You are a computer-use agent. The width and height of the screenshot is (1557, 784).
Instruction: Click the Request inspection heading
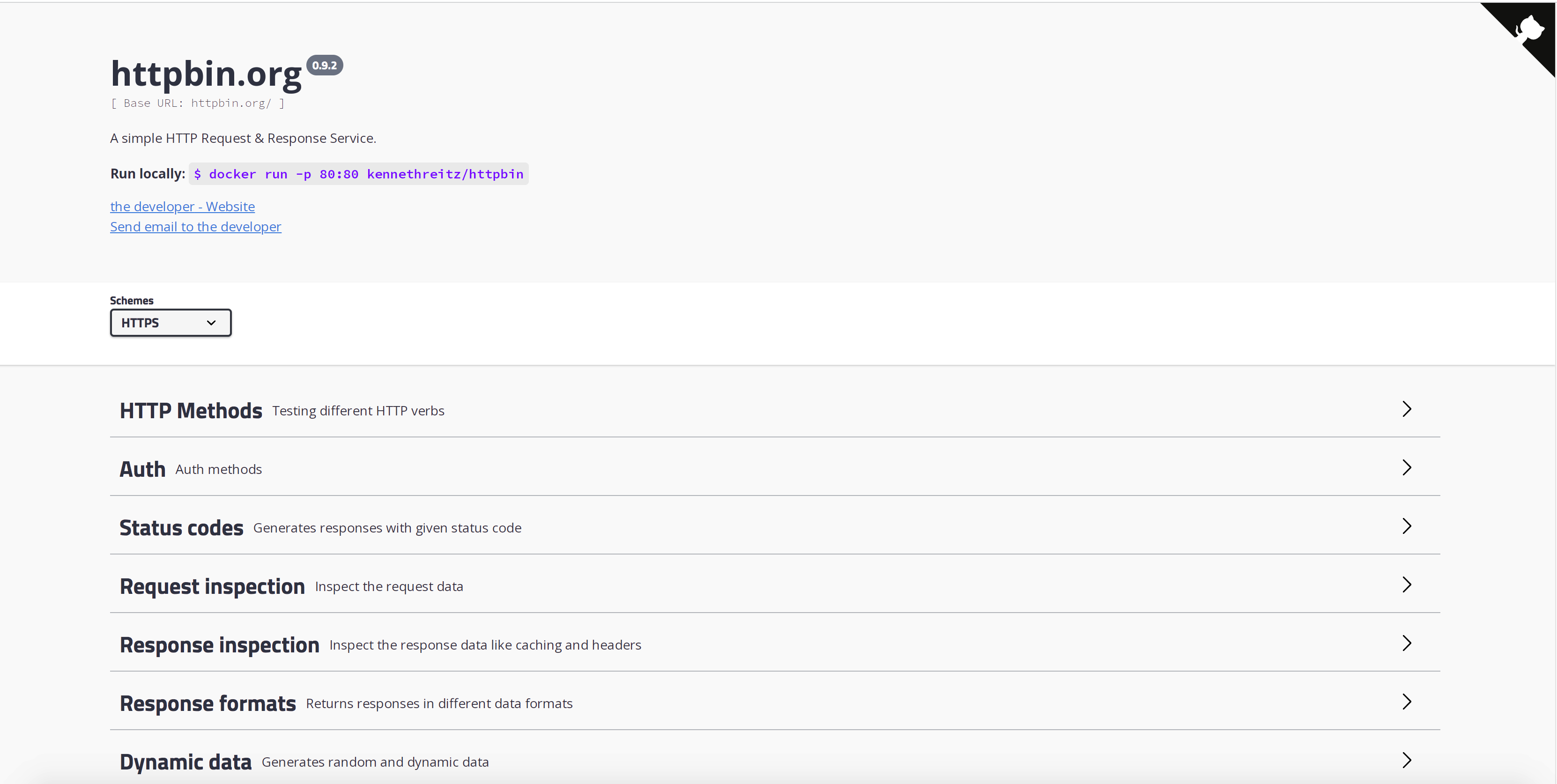pyautogui.click(x=212, y=587)
